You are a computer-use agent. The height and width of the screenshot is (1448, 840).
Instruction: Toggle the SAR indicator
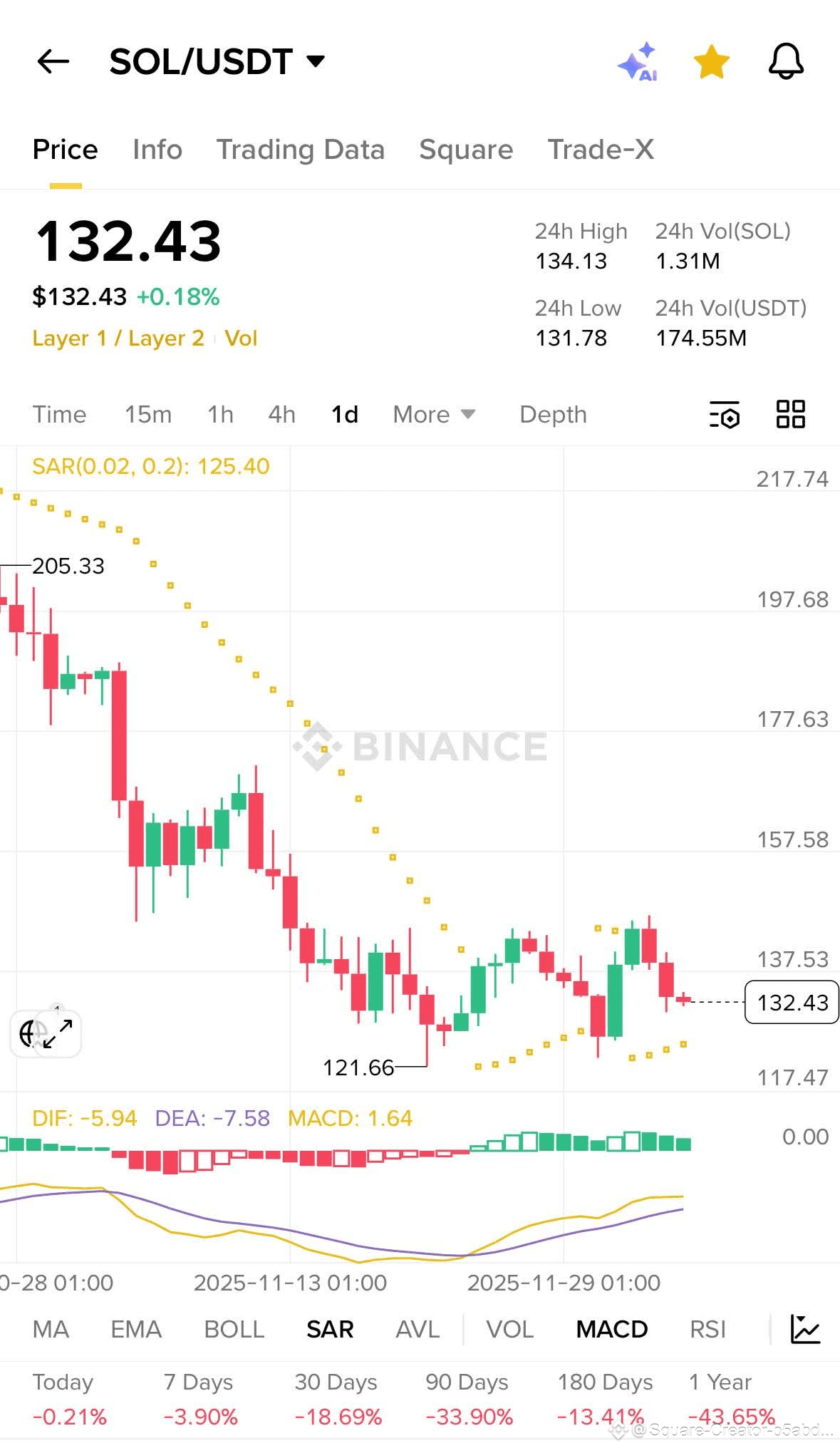coord(330,1330)
